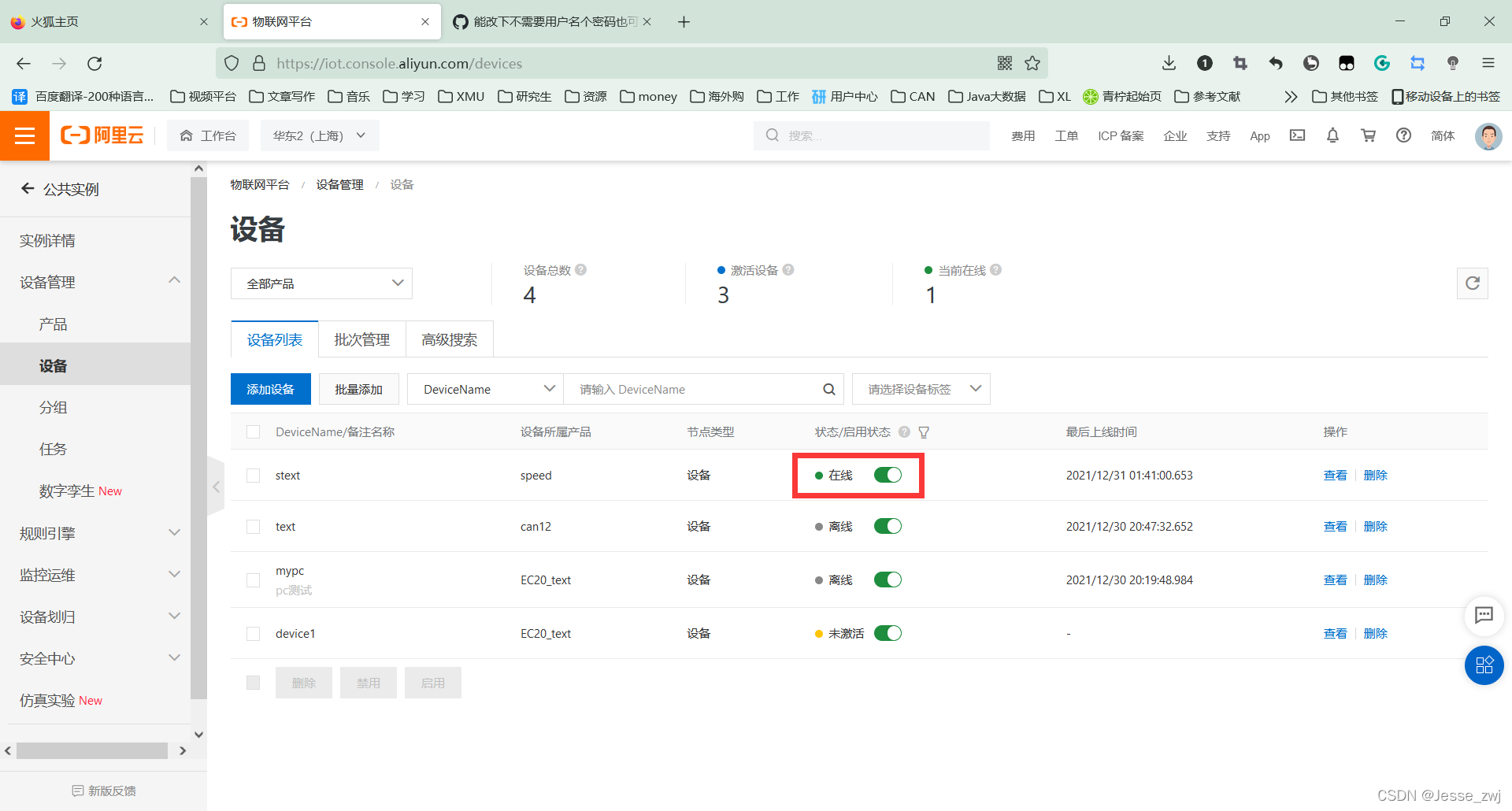Disable the device1 enable switch

(888, 633)
